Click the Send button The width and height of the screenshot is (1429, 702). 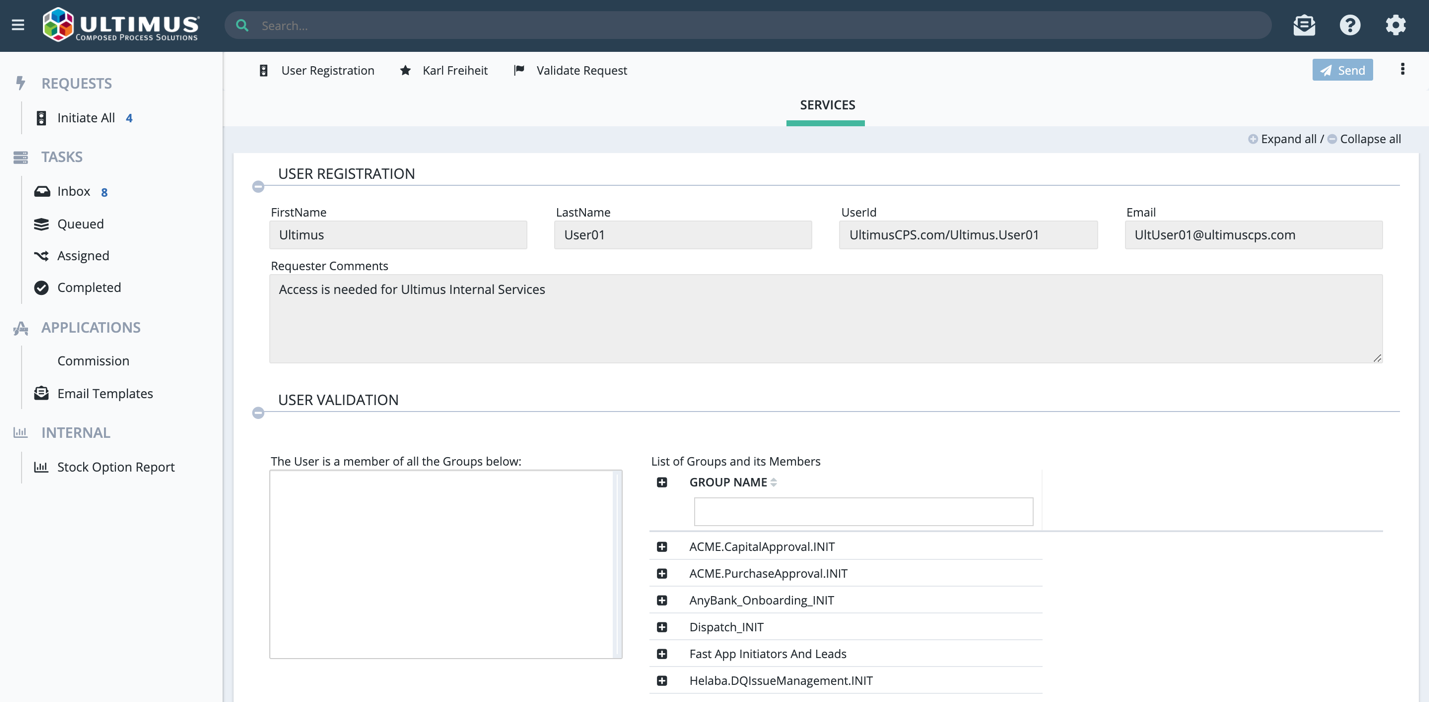coord(1342,70)
